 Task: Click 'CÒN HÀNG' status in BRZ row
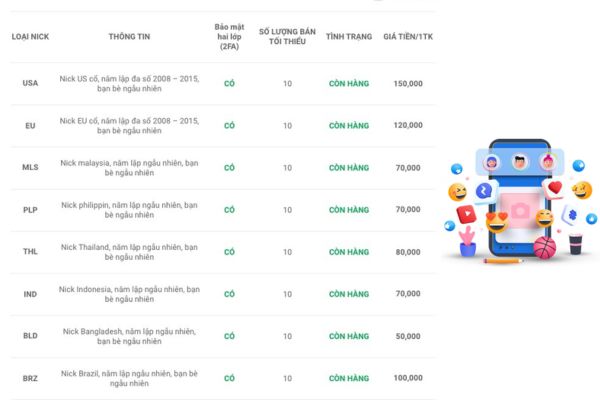[x=349, y=379]
